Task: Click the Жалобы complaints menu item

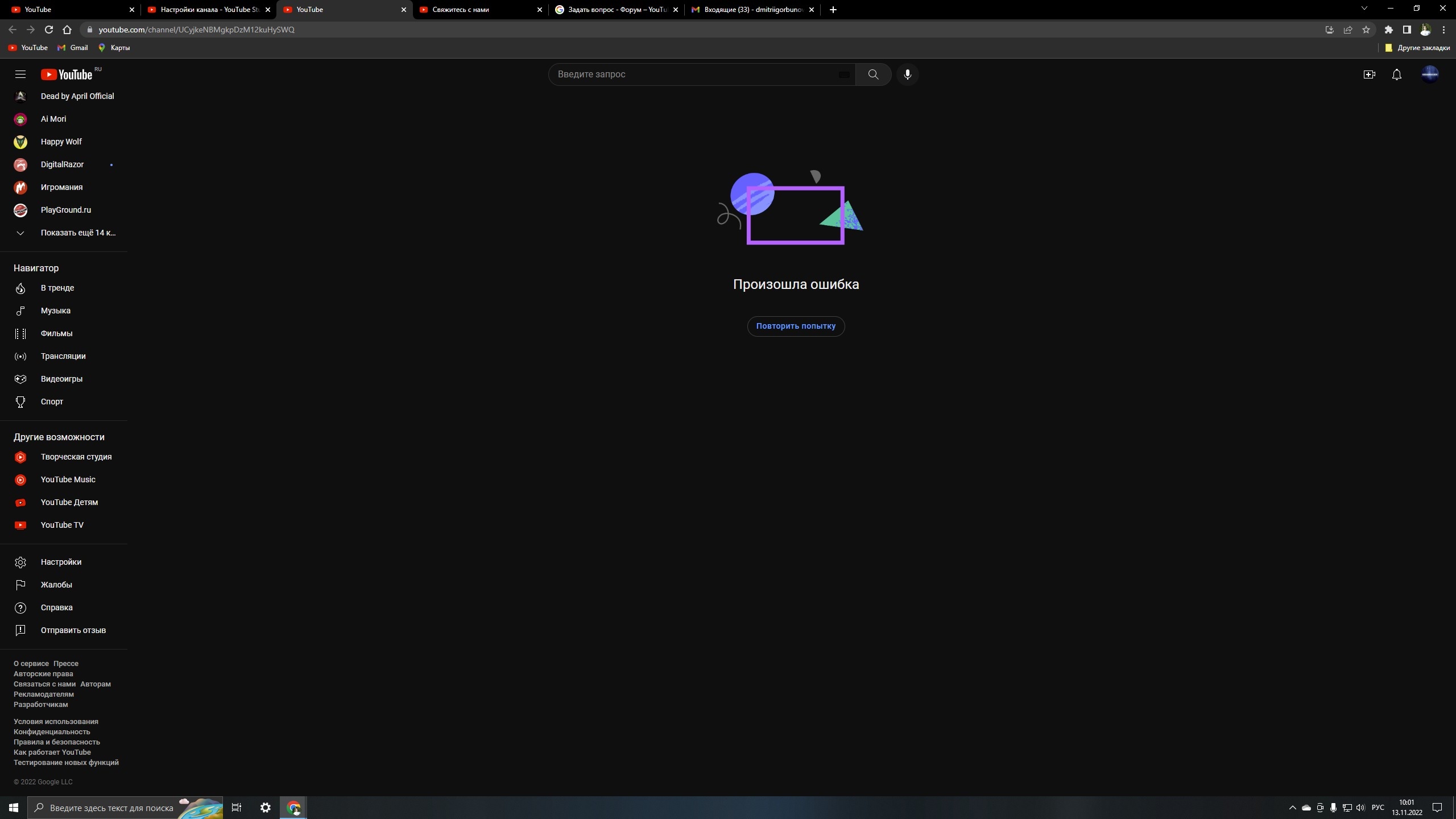Action: pyautogui.click(x=56, y=584)
